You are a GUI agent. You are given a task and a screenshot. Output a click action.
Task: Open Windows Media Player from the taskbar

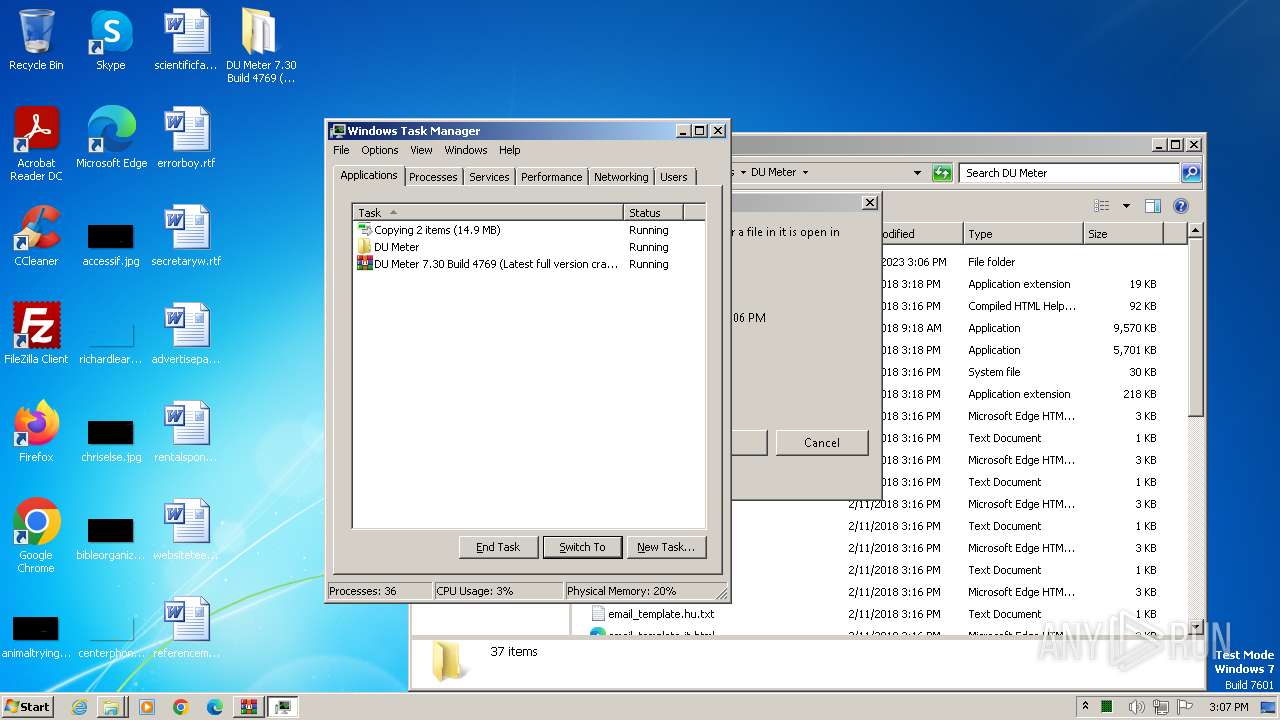pyautogui.click(x=147, y=707)
